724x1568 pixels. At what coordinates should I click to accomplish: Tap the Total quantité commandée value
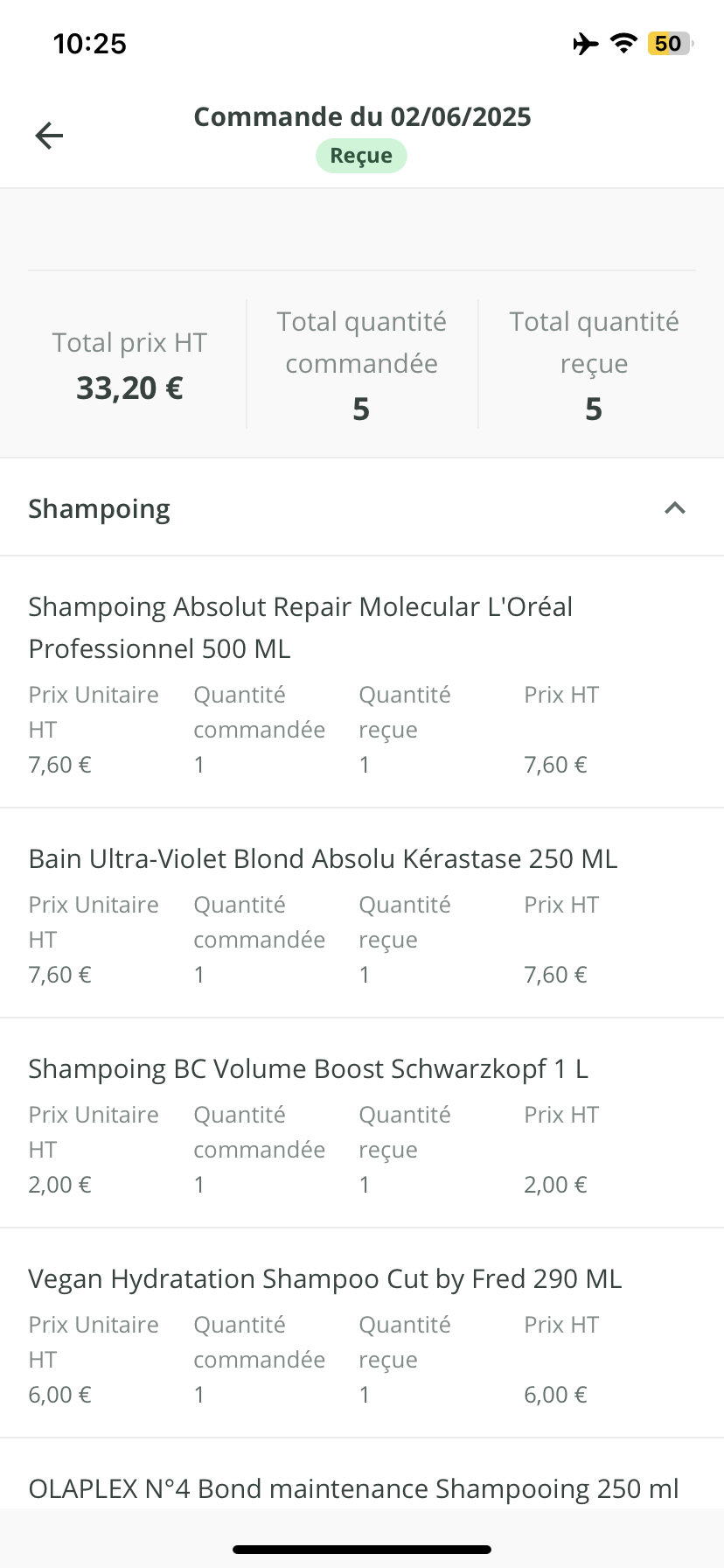(361, 409)
